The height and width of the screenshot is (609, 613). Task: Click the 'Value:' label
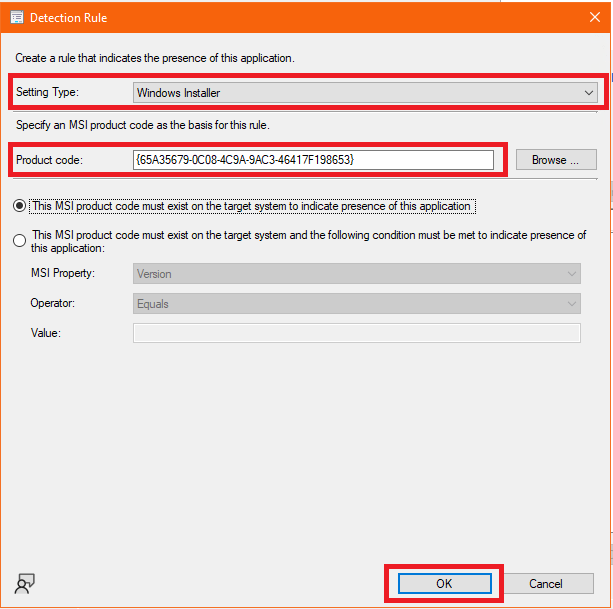coord(47,334)
